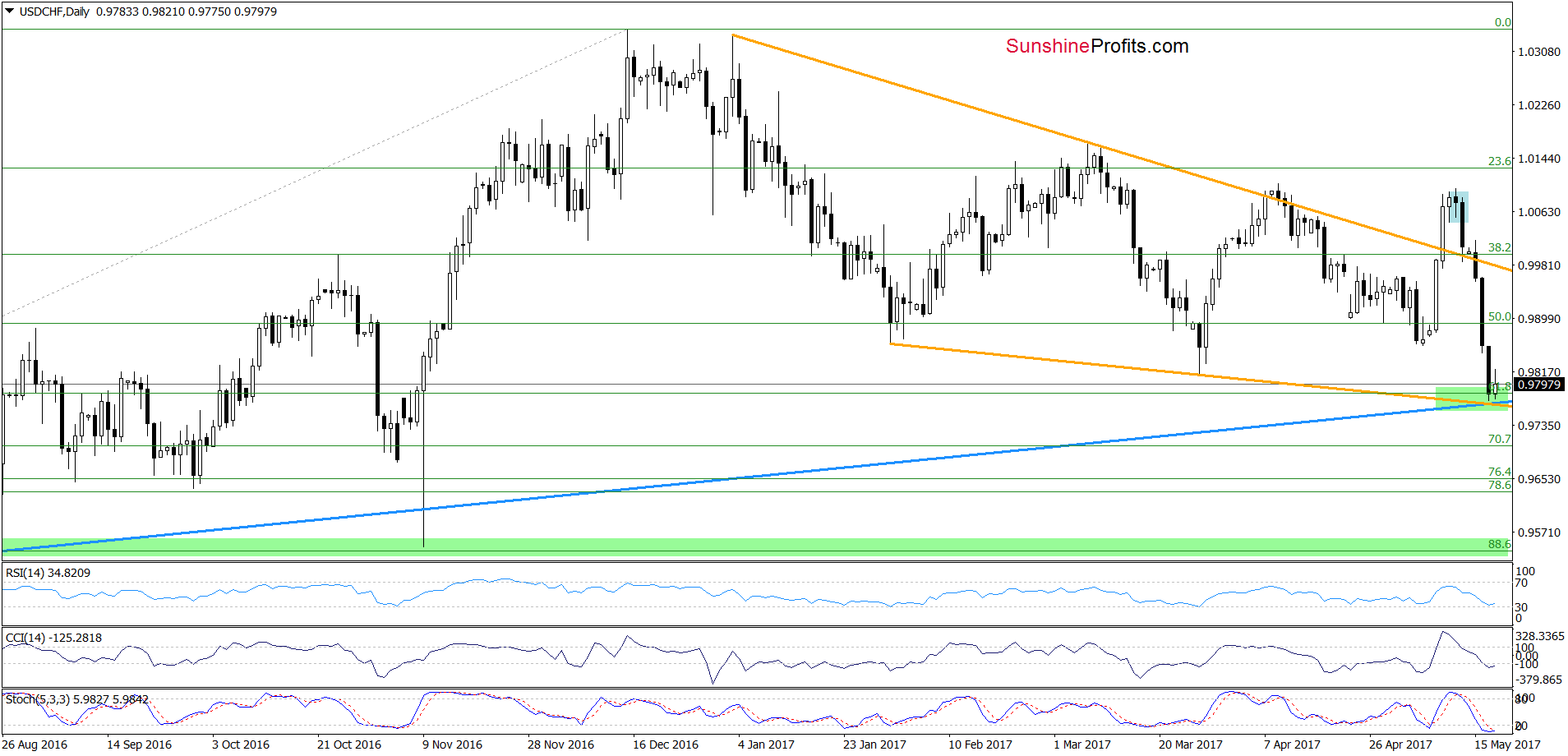Click the 1 Mar 2017 date label
1568x756 pixels.
coord(1082,744)
